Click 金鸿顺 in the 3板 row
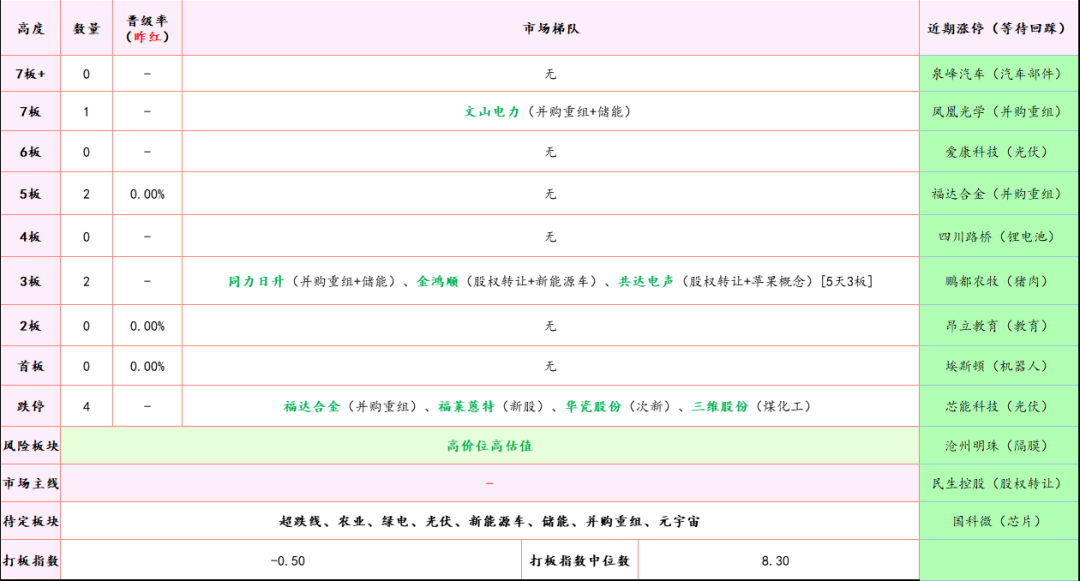 pyautogui.click(x=437, y=281)
